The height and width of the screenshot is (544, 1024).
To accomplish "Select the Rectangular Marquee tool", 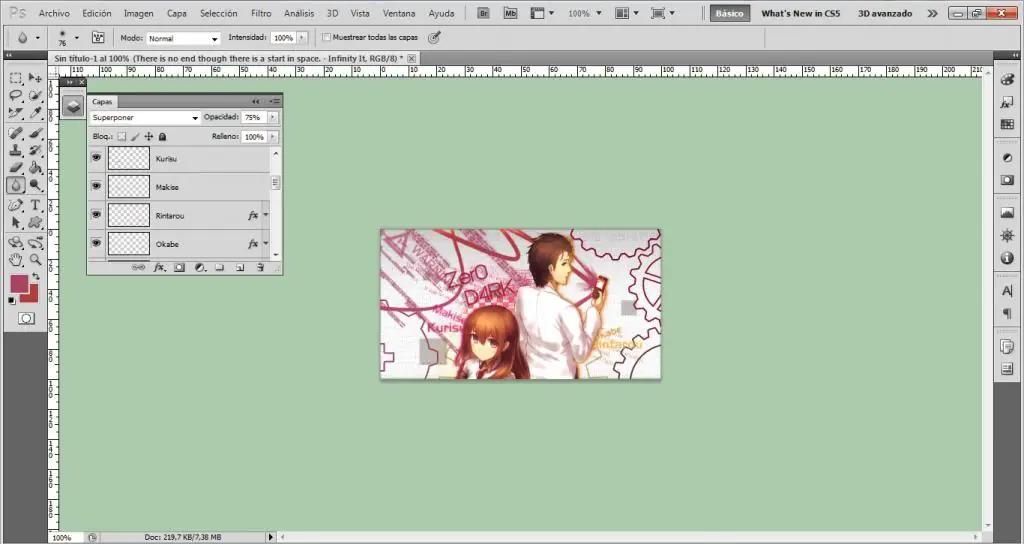I will click(x=16, y=78).
